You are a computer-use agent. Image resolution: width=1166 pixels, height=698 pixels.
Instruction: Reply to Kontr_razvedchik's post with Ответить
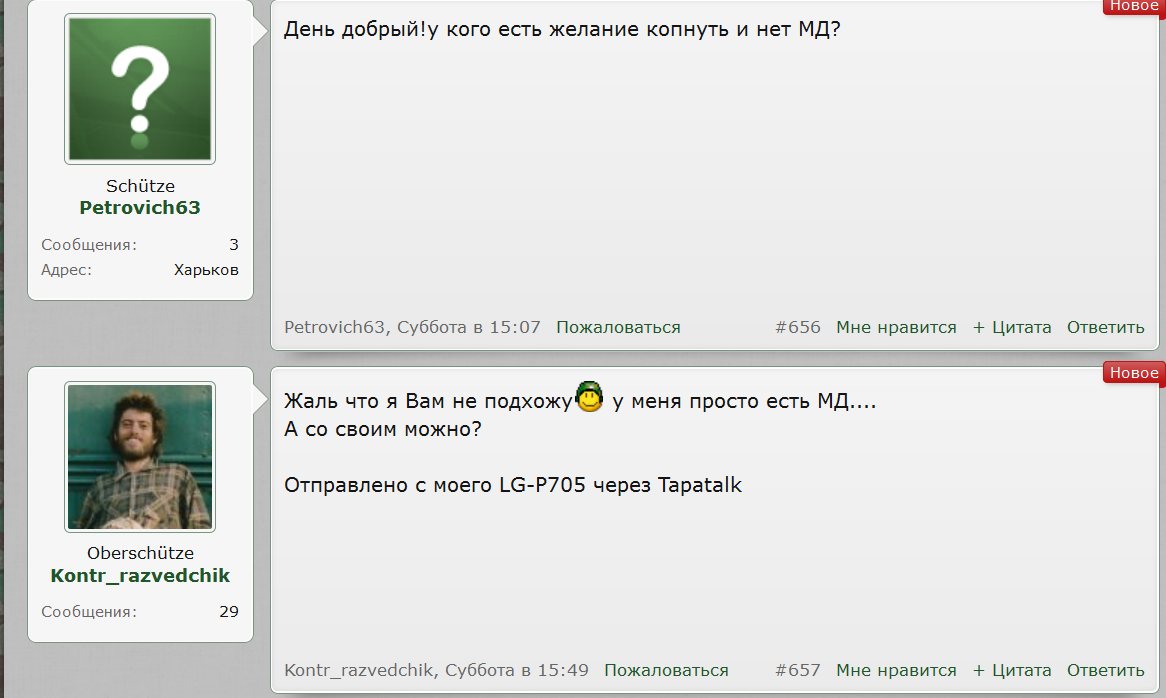1105,670
